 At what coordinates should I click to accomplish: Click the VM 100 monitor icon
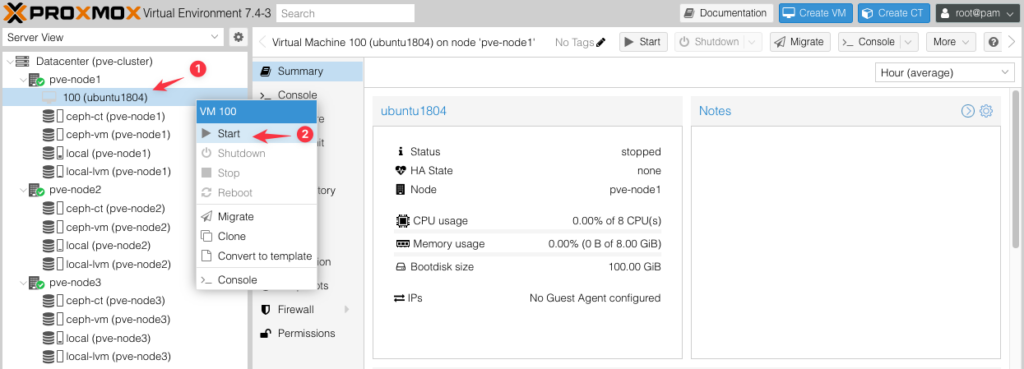coord(50,97)
